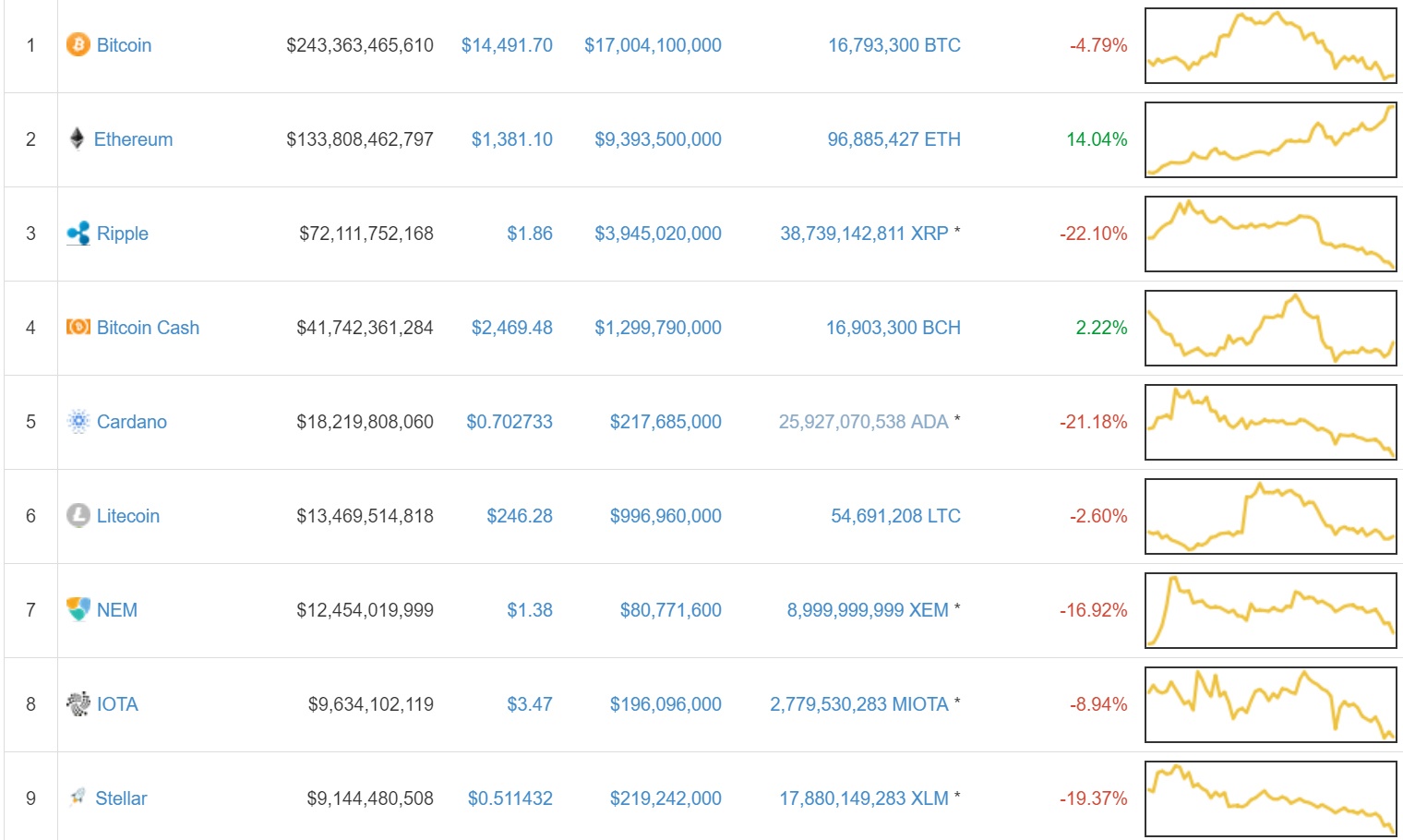This screenshot has height=840, width=1403.
Task: Open the Ethereum coin page link
Action: (134, 139)
